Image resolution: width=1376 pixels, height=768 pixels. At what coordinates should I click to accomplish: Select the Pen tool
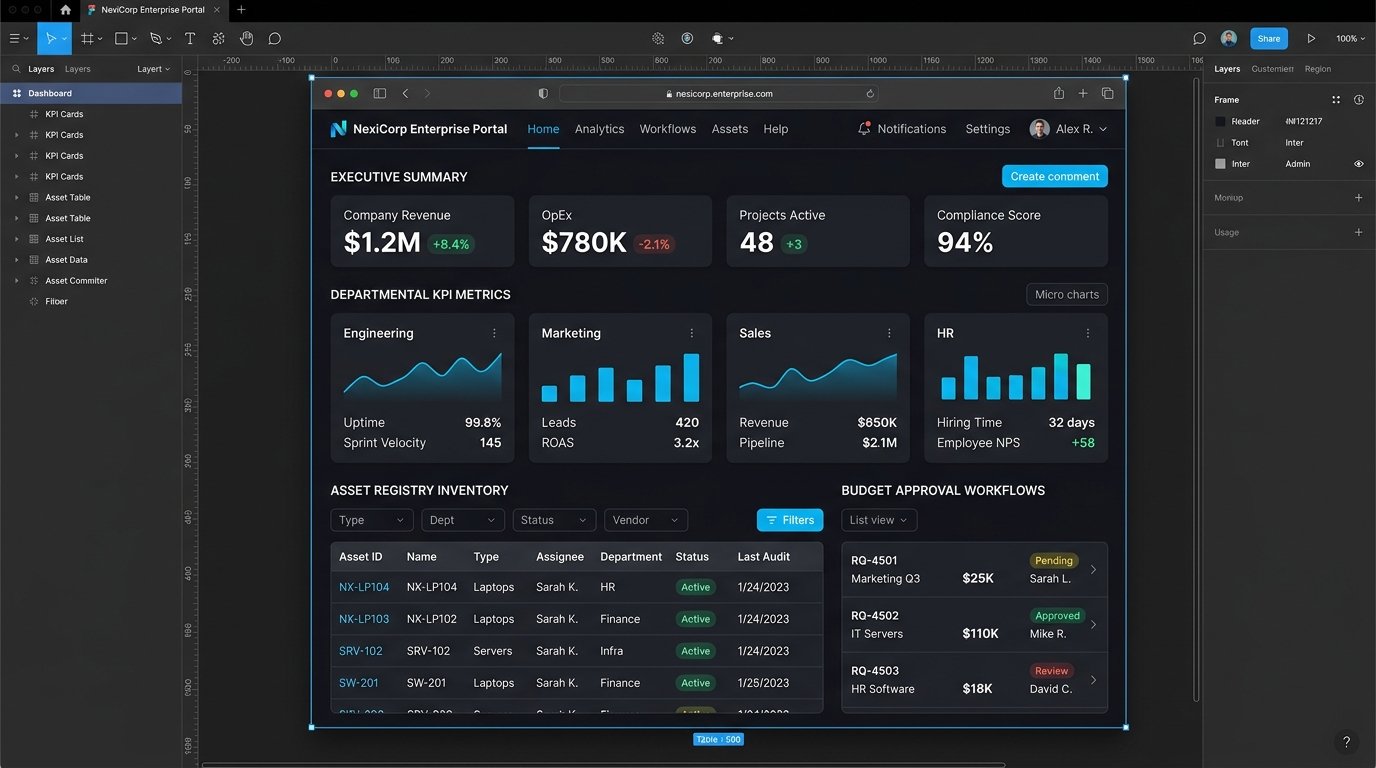click(155, 38)
